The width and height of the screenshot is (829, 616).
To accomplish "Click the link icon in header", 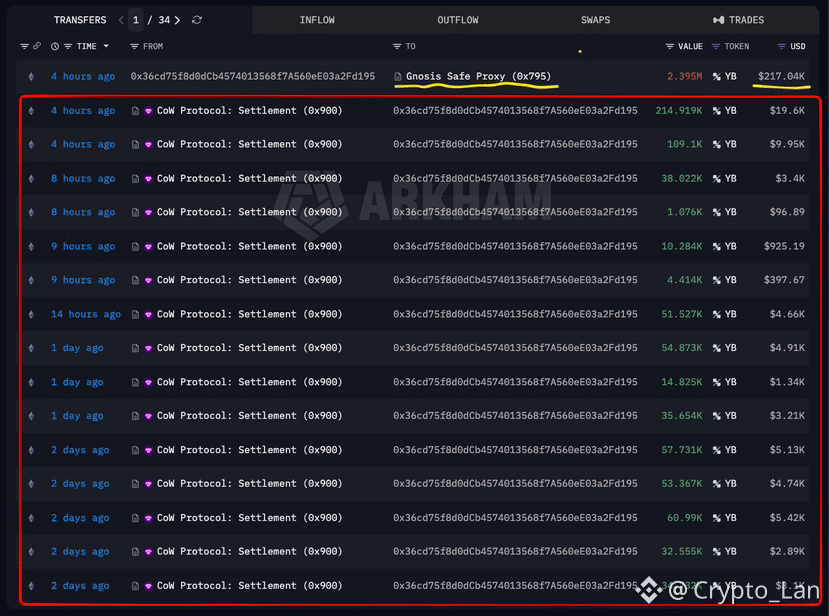I will tap(36, 46).
